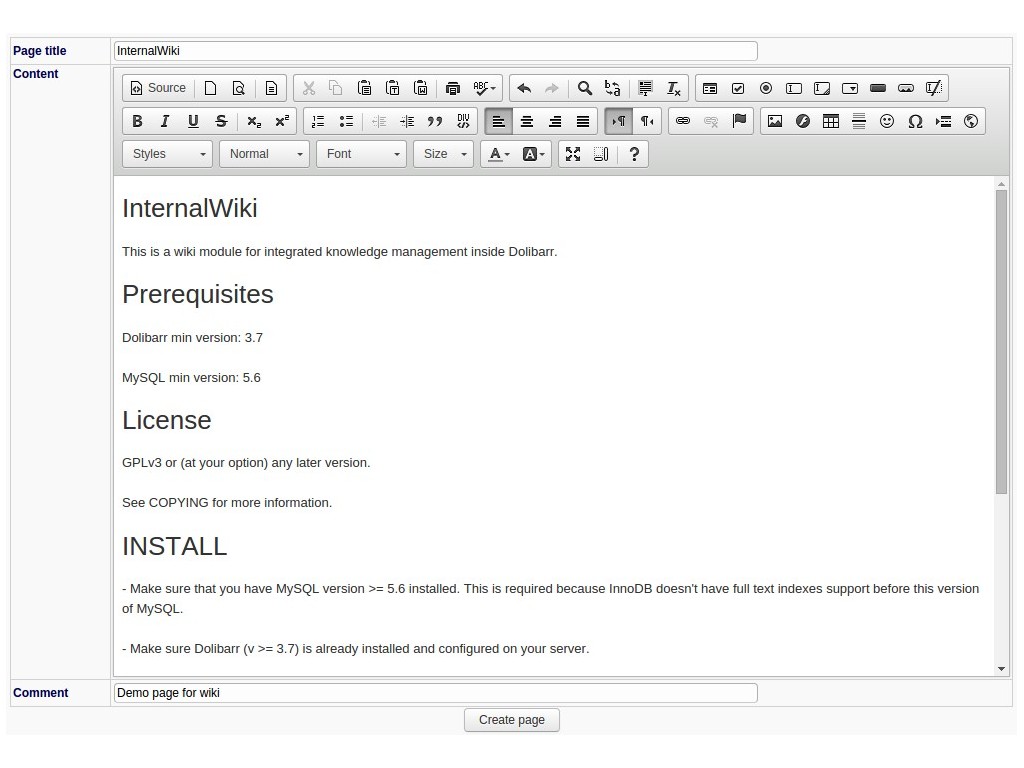Insert a hyperlink

pos(682,121)
